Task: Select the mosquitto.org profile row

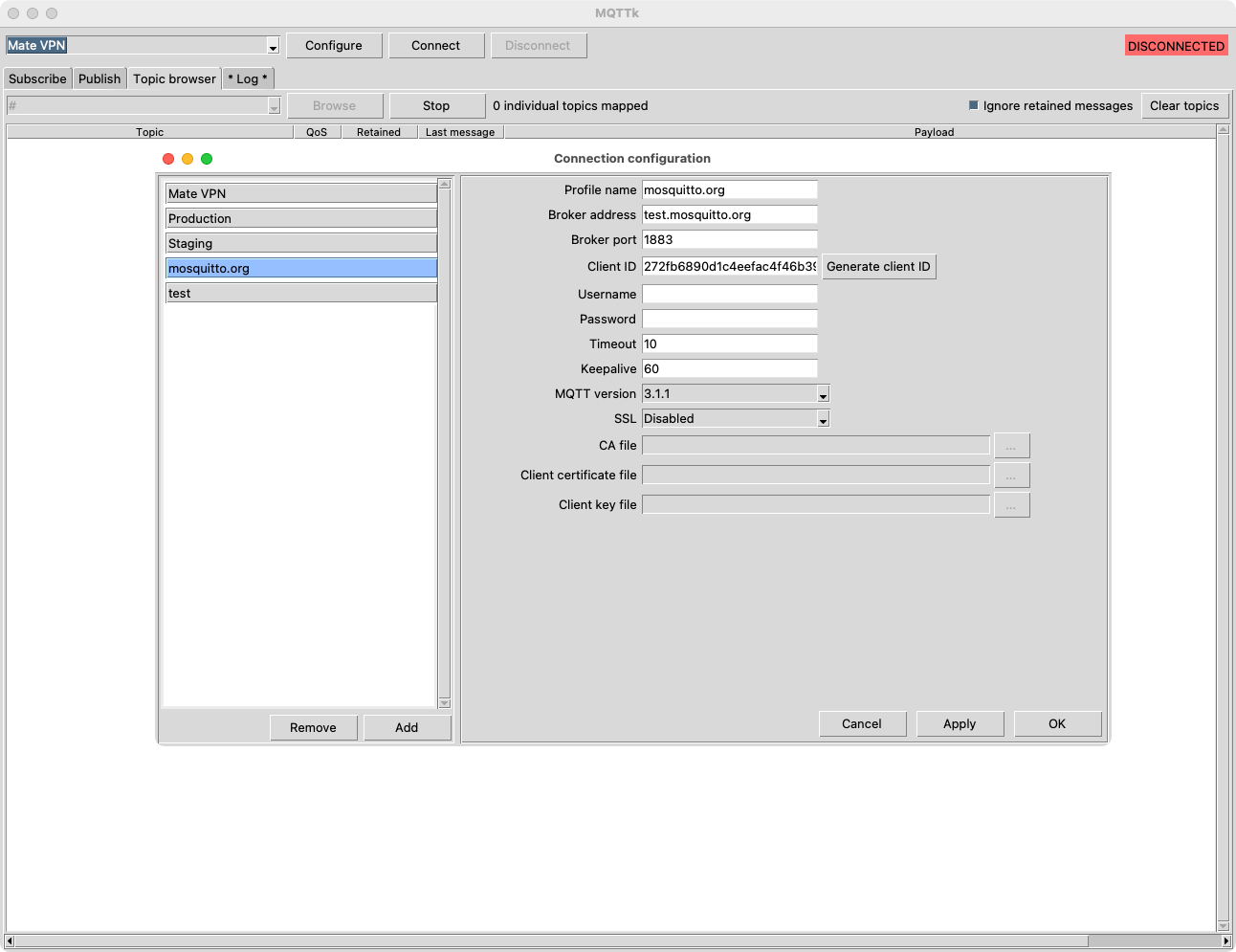Action: (301, 268)
